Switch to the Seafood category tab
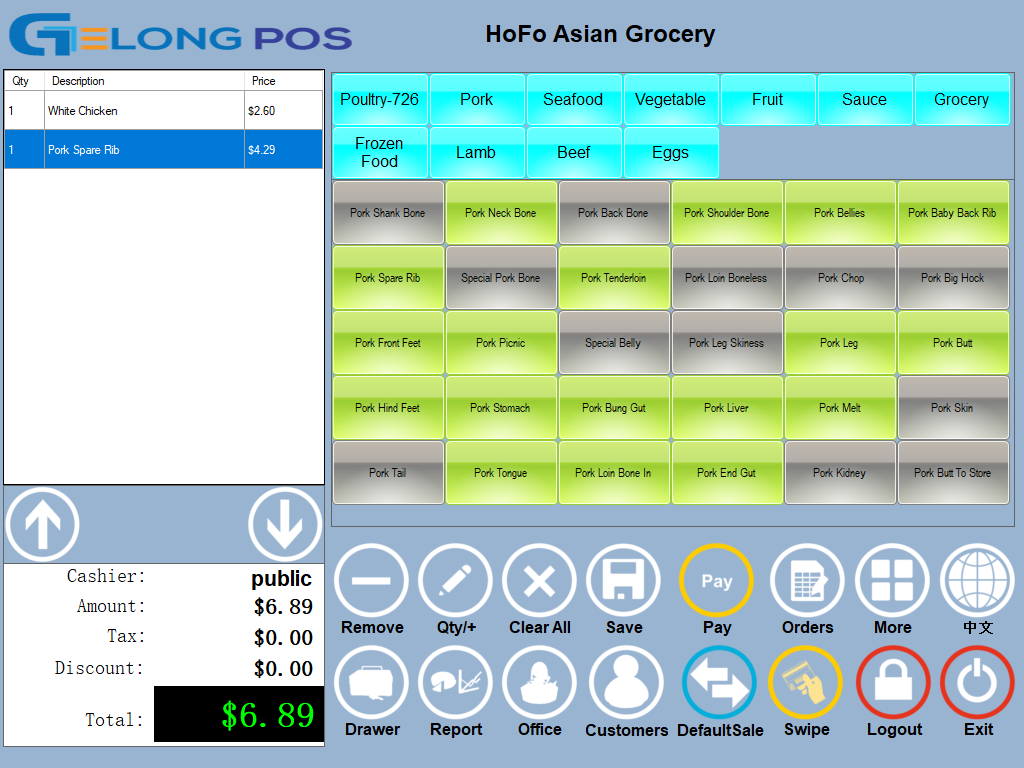Screen dimensions: 1024x768 click(x=573, y=100)
